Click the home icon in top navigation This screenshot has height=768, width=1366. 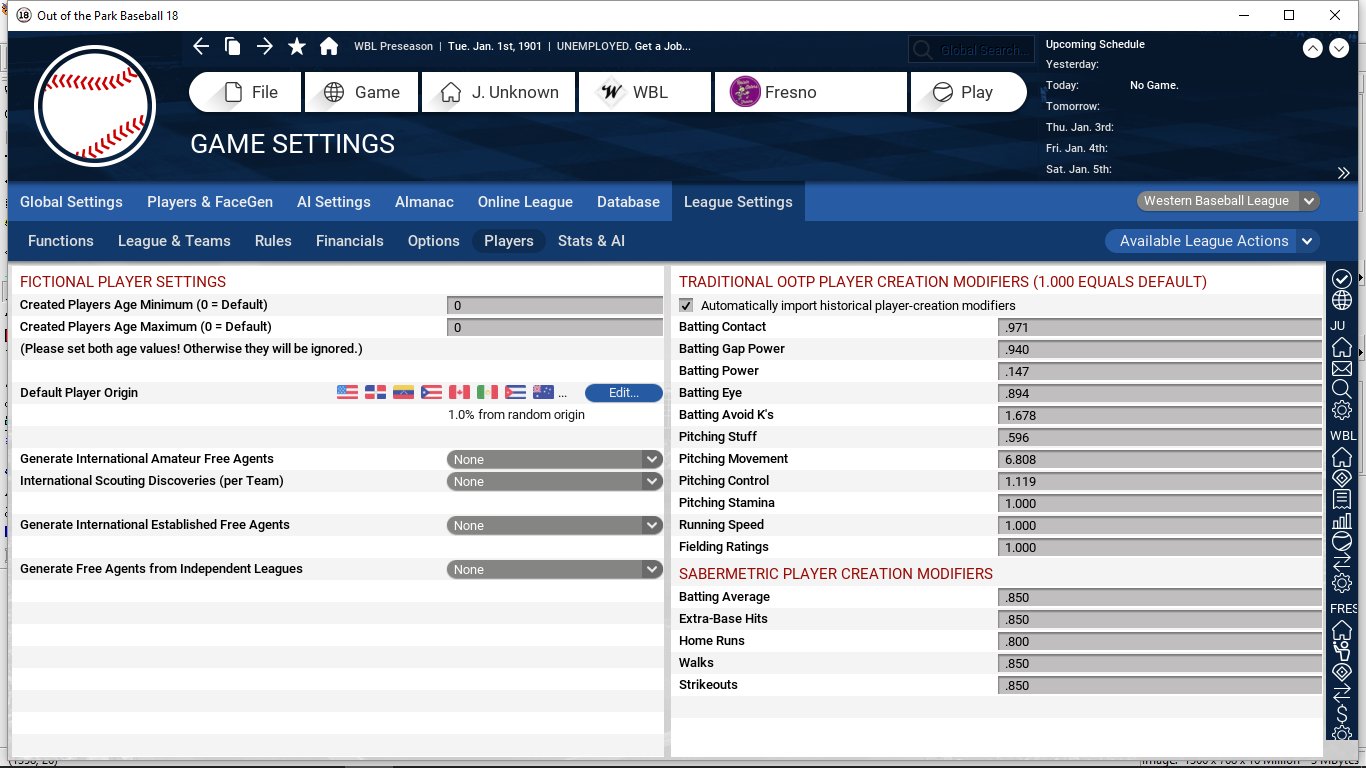pos(328,46)
